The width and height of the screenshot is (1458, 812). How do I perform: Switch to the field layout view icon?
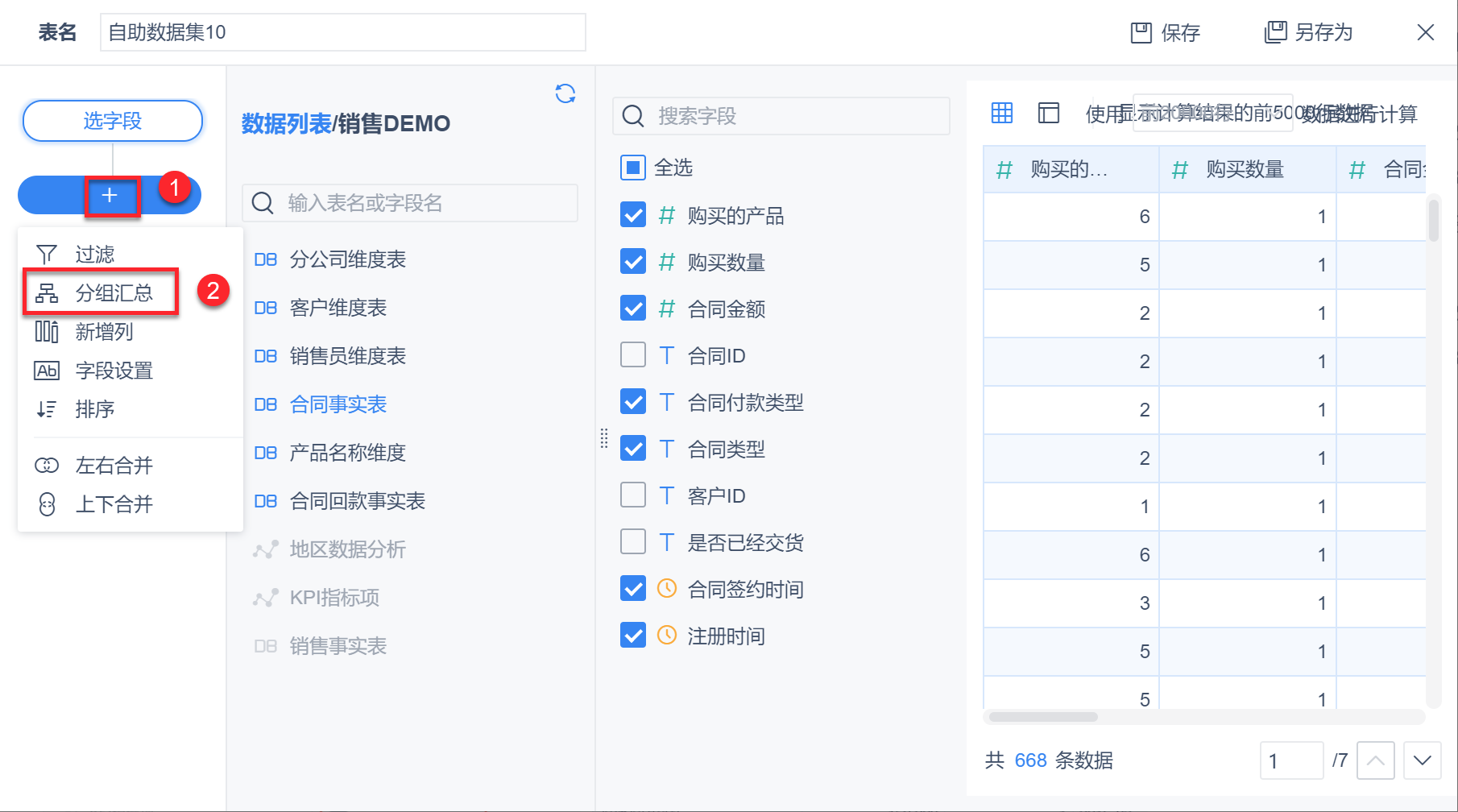coord(1049,114)
